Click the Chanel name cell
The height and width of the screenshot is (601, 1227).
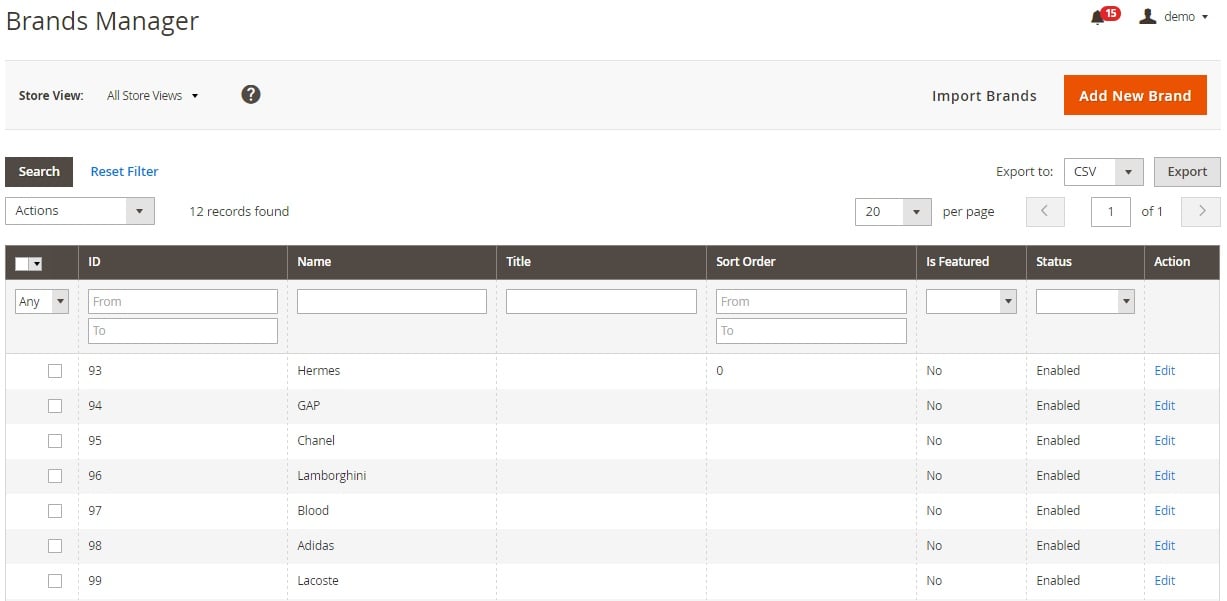[x=392, y=441]
